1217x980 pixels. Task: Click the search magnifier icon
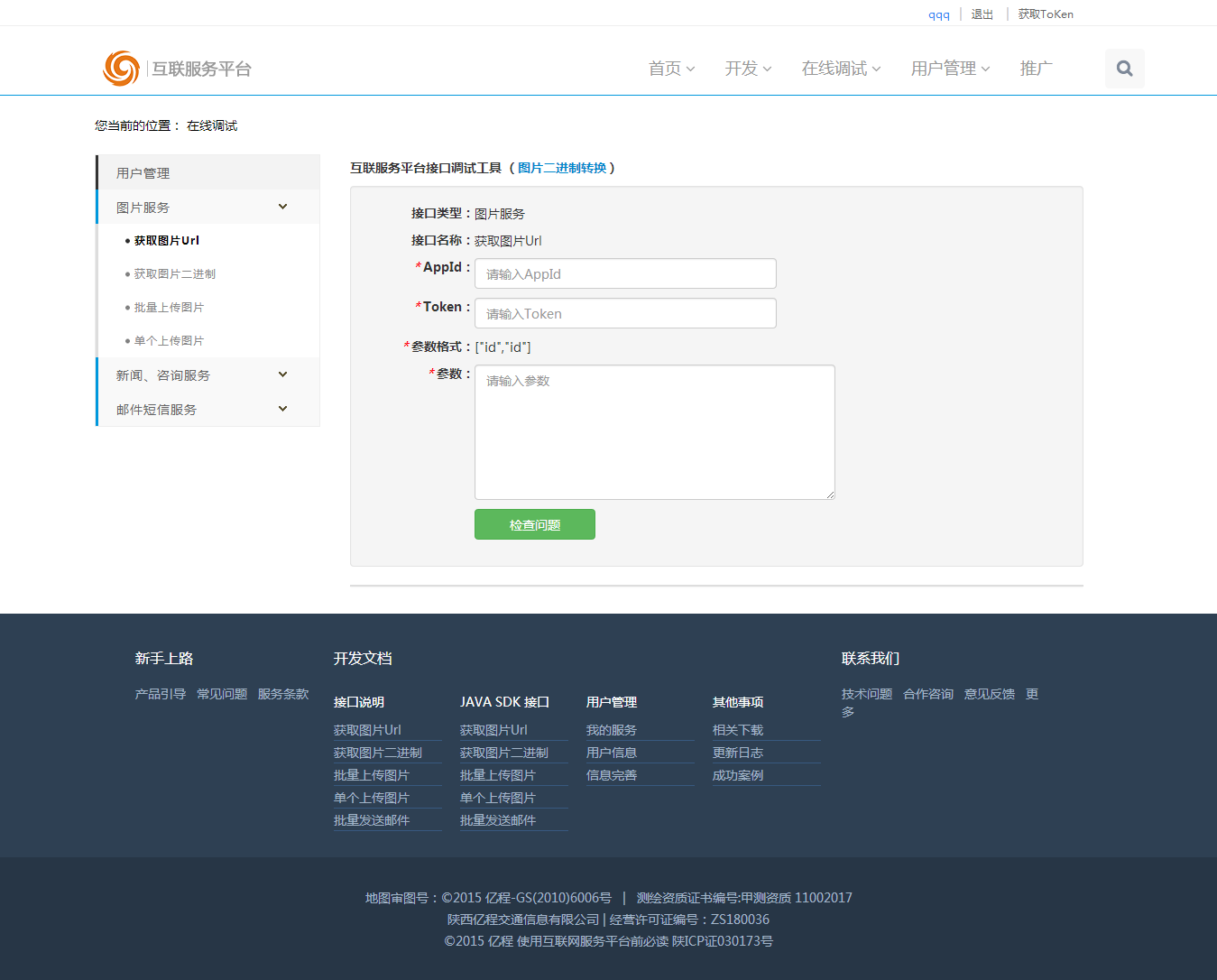tap(1124, 69)
